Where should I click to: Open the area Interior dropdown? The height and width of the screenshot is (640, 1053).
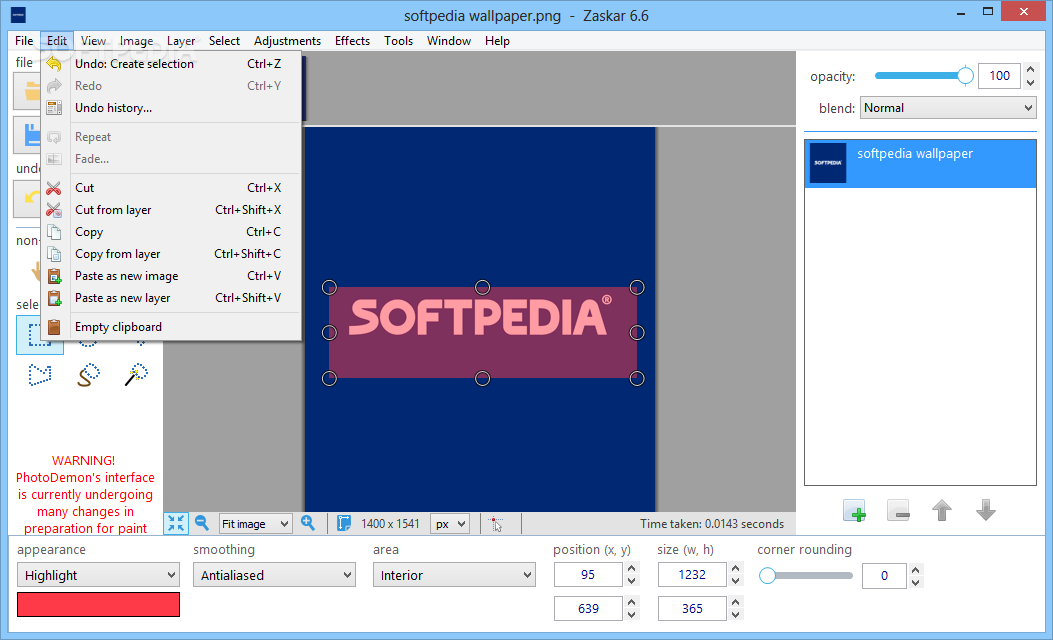click(454, 576)
